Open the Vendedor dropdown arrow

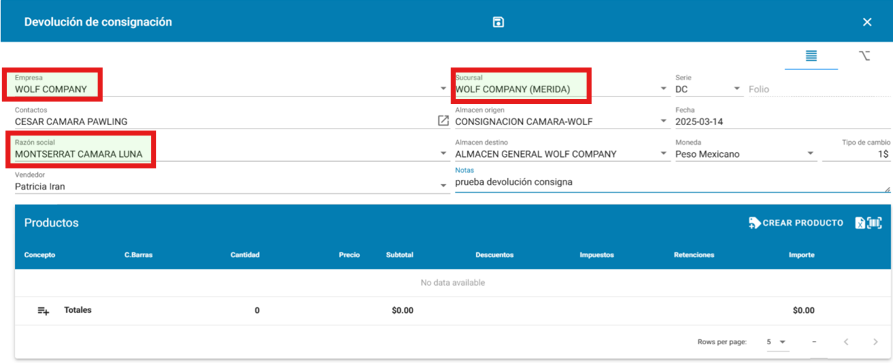point(443,186)
